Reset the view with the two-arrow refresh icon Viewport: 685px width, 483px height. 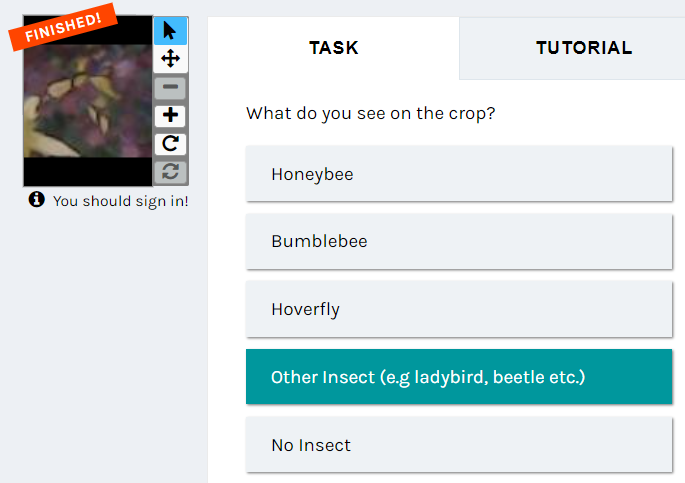pos(170,172)
